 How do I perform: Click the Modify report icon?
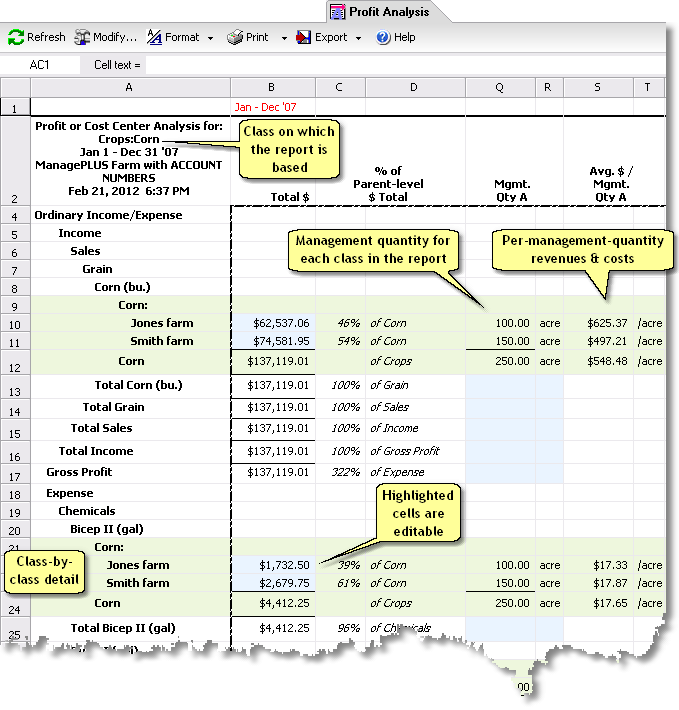(x=82, y=38)
